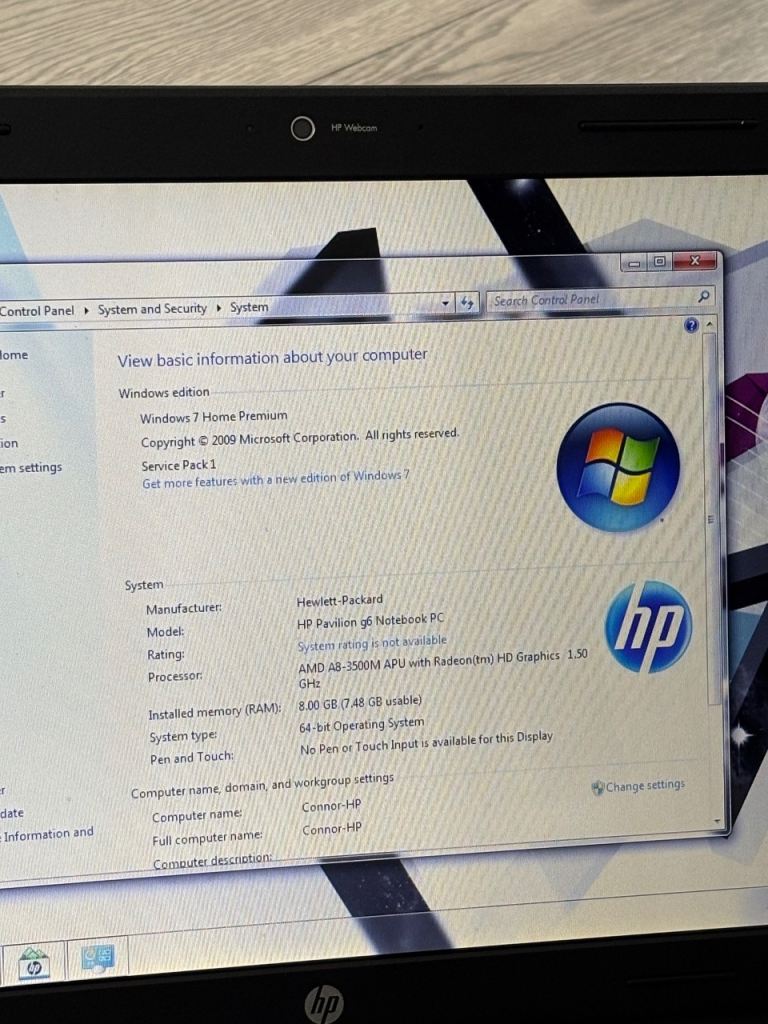Open the HP app icon in taskbar
This screenshot has height=1024, width=768.
pos(34,963)
